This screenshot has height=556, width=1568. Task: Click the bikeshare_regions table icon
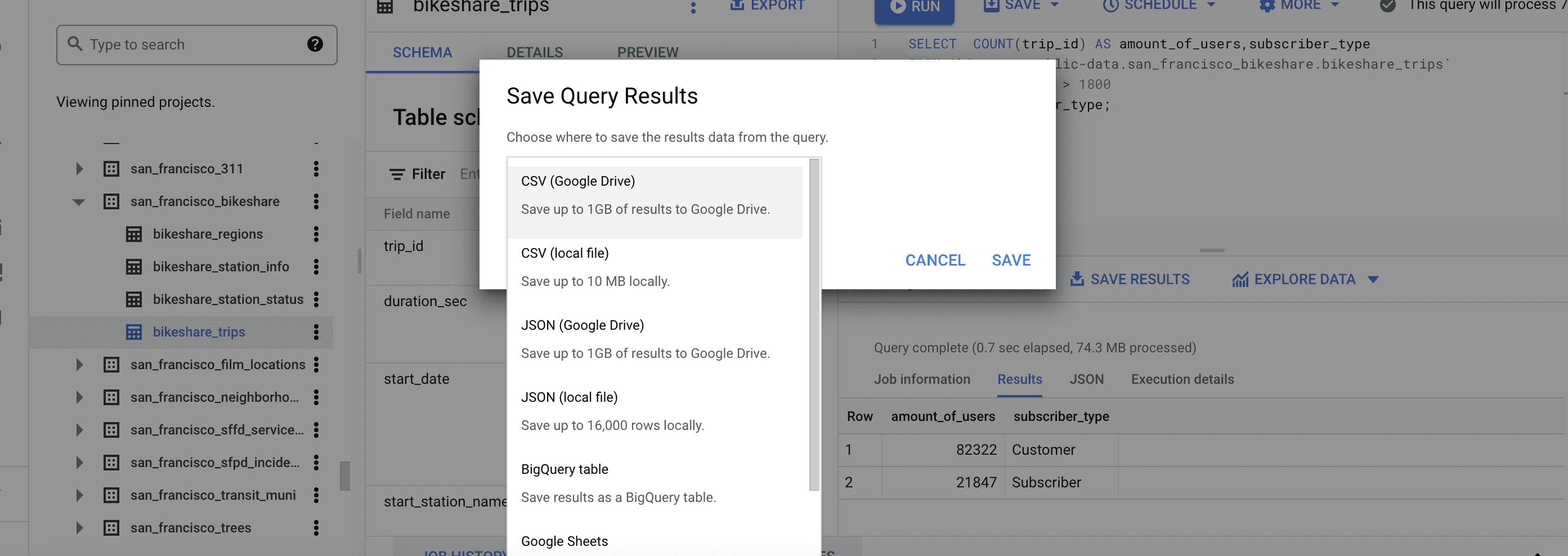pyautogui.click(x=134, y=234)
